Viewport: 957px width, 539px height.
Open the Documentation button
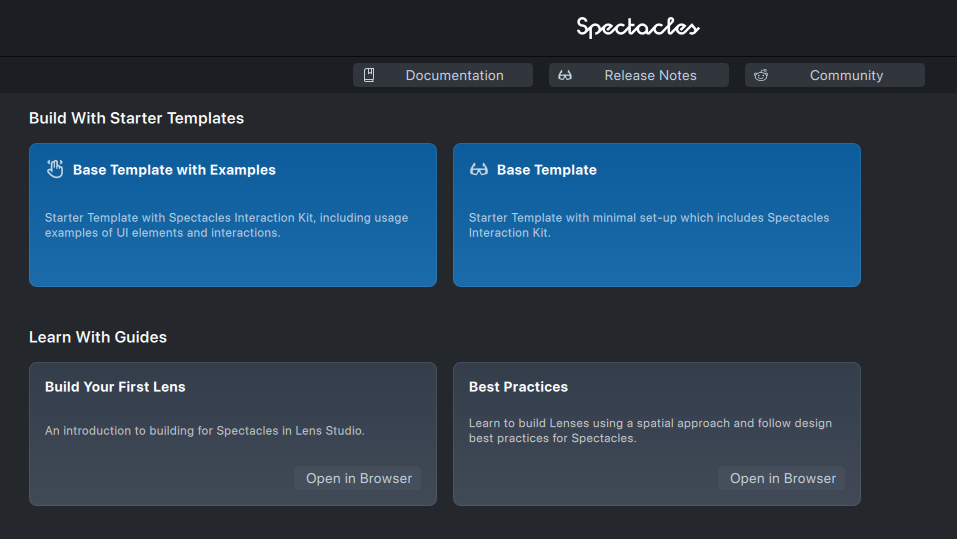[442, 75]
